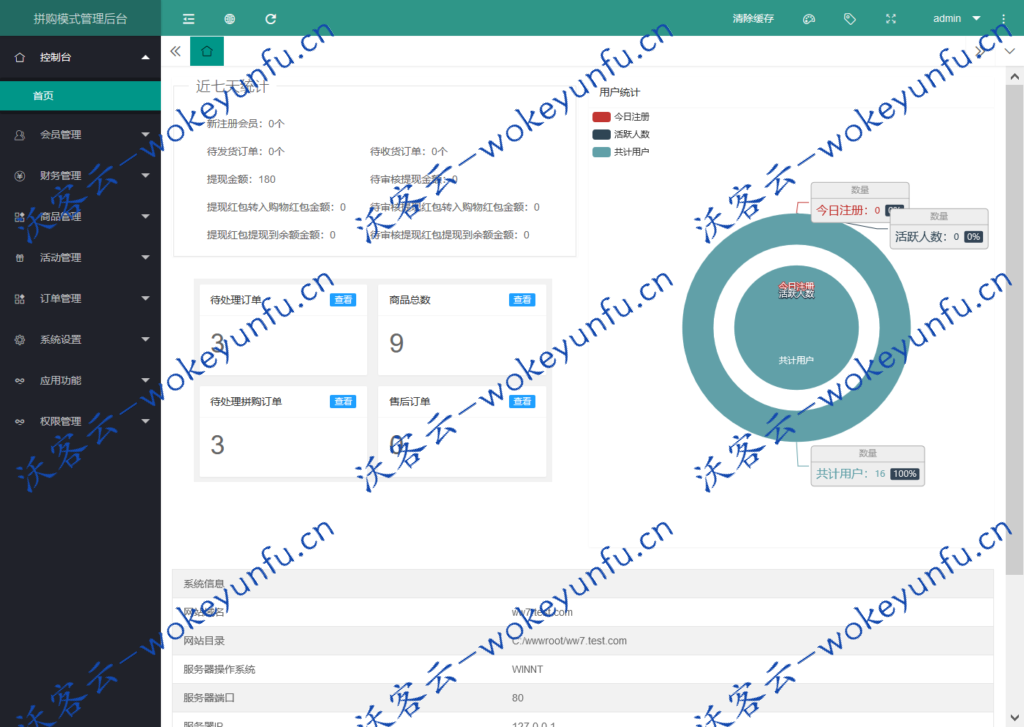Image resolution: width=1024 pixels, height=727 pixels.
Task: Click the 活动管理 gift icon
Action: [20, 258]
